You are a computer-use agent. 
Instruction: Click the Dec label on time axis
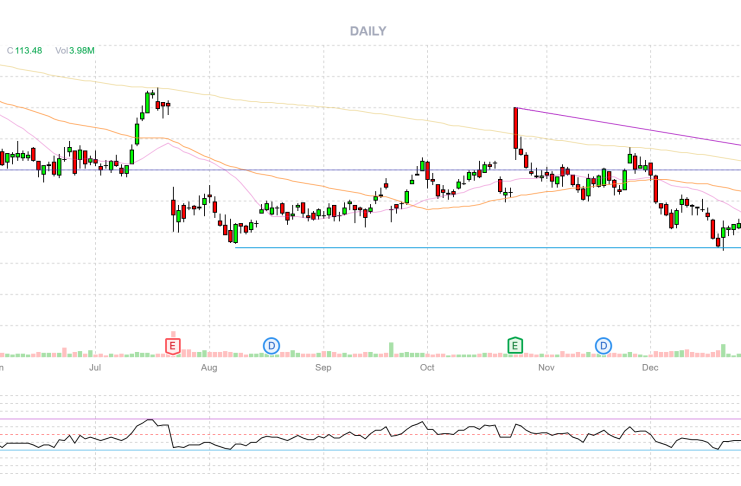(x=650, y=368)
